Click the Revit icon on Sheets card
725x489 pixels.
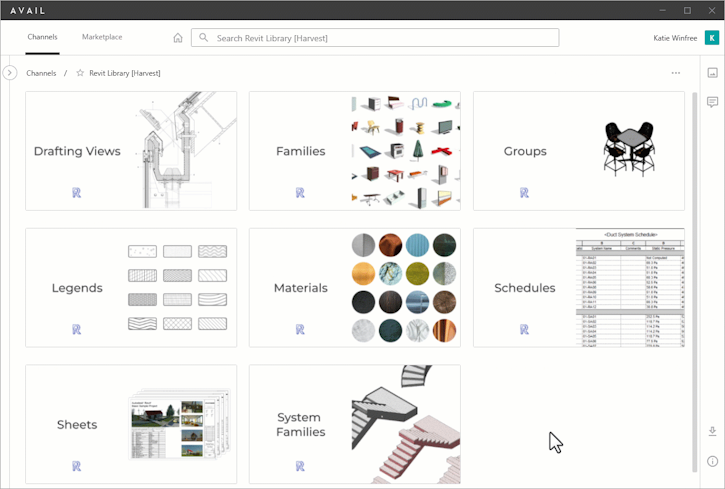[x=77, y=466]
